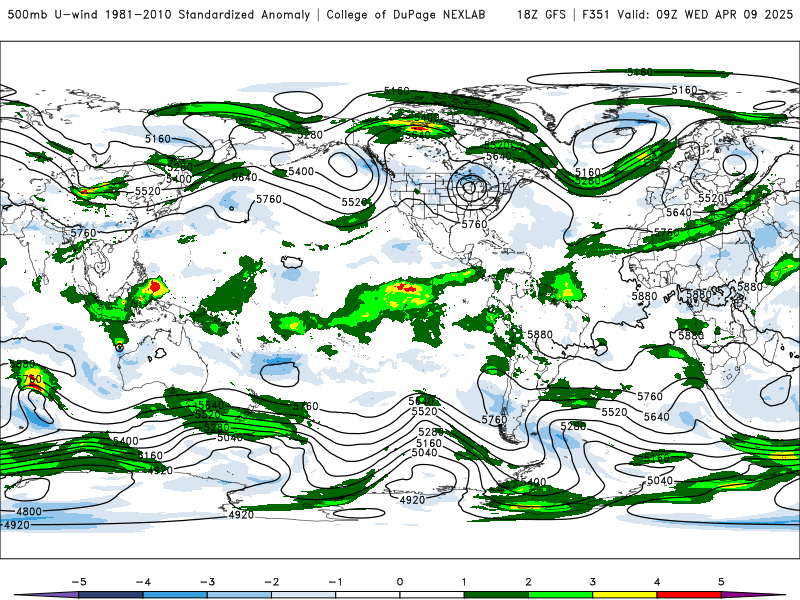Click the dark green colorbar segment between 1 and 2
The height and width of the screenshot is (600, 800).
pyautogui.click(x=496, y=595)
